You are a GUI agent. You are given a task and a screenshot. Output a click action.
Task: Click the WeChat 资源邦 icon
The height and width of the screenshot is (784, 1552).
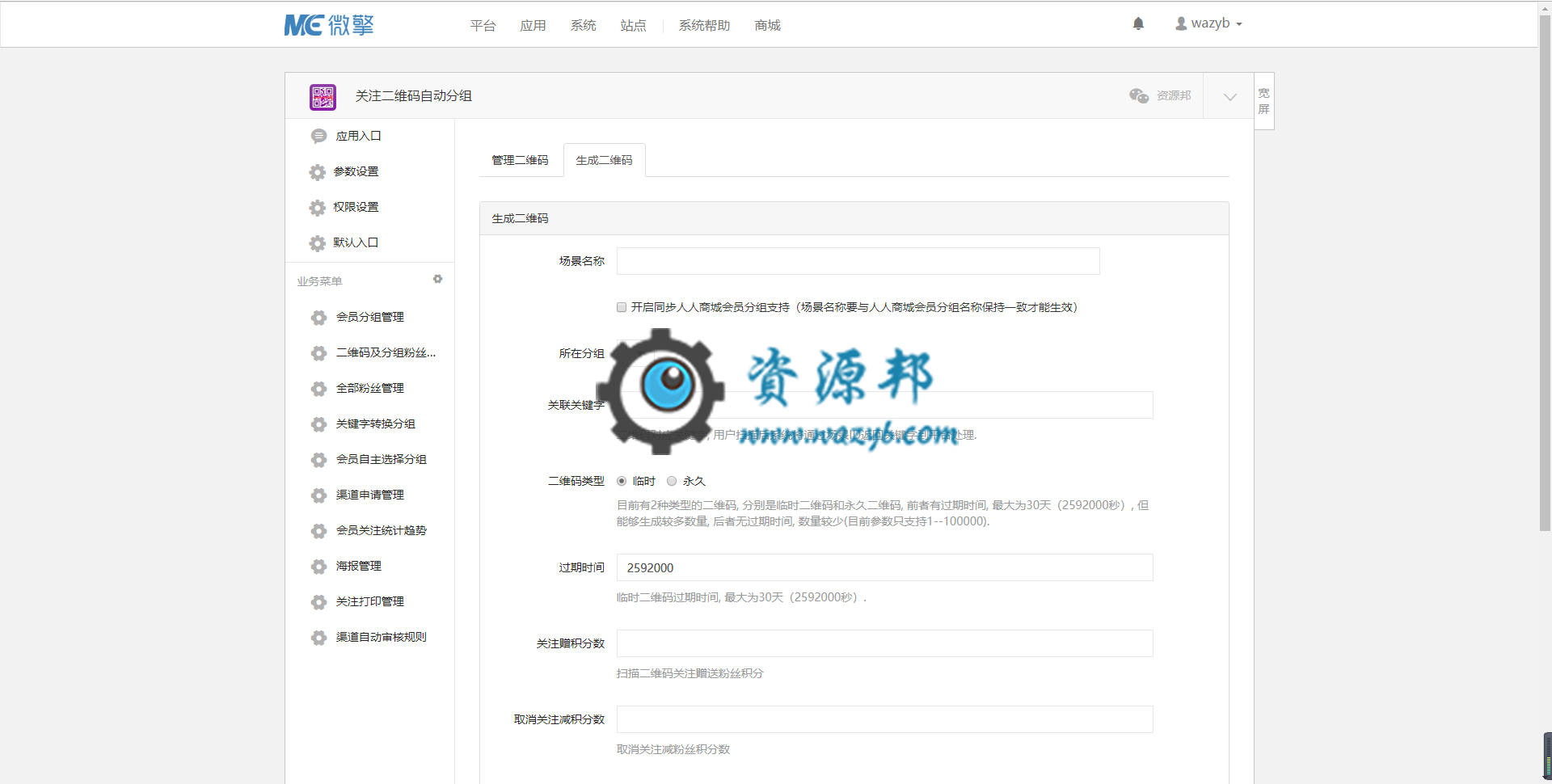1139,95
